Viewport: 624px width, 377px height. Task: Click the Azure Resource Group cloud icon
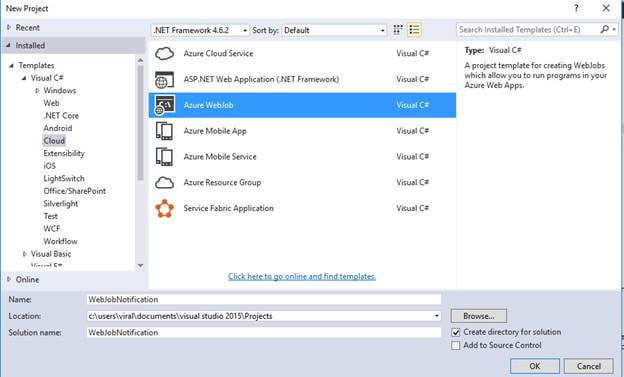pos(164,183)
